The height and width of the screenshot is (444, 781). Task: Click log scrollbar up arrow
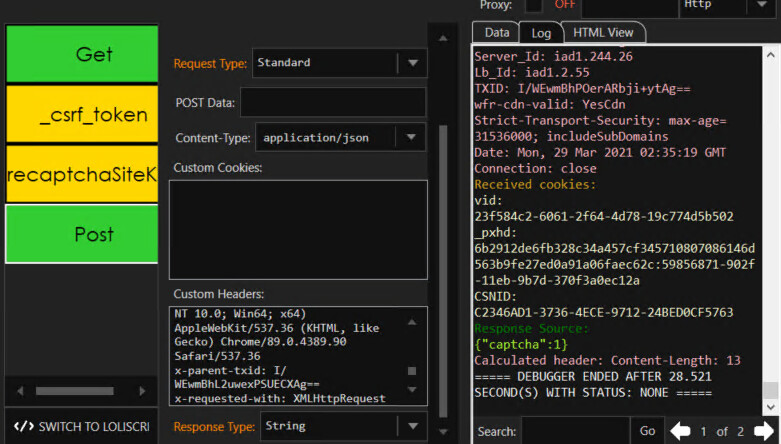click(x=771, y=55)
